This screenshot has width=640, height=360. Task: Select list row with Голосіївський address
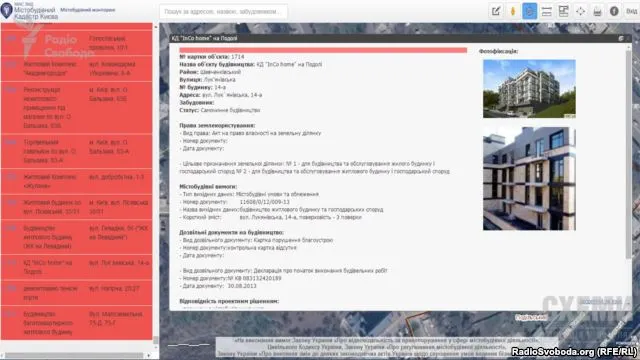pos(76,43)
